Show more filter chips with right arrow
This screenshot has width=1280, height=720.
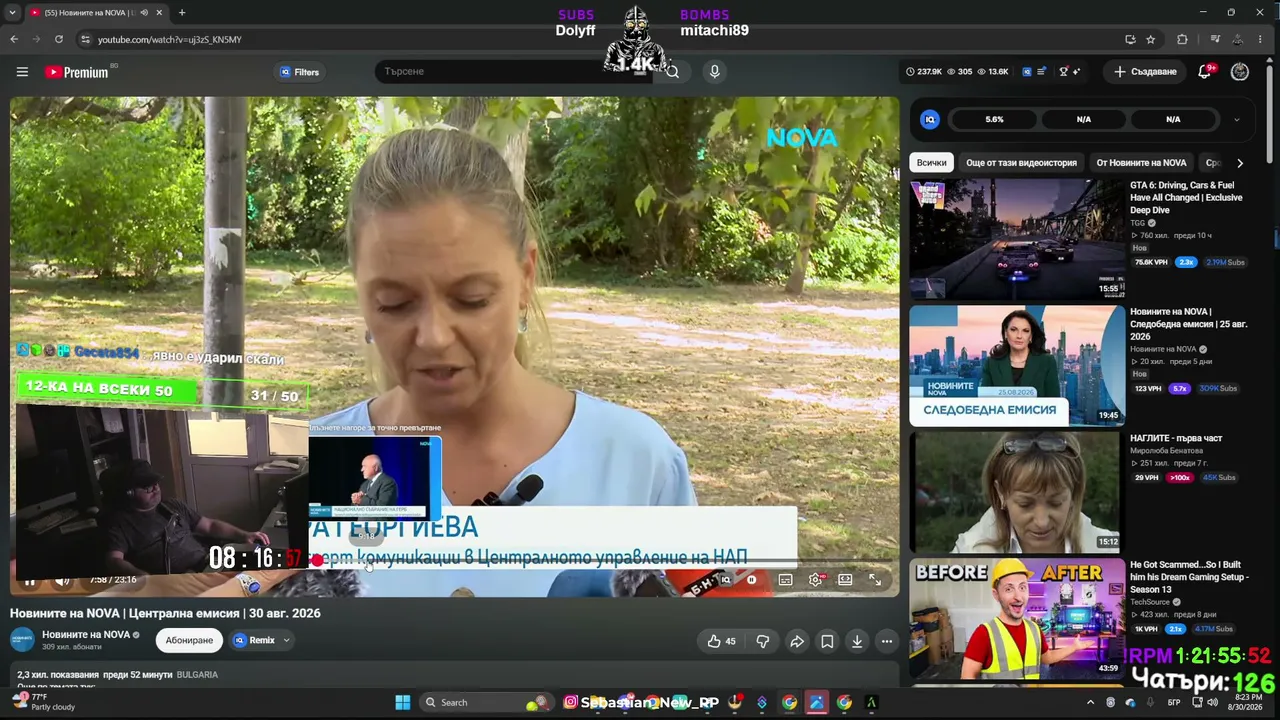[x=1240, y=163]
